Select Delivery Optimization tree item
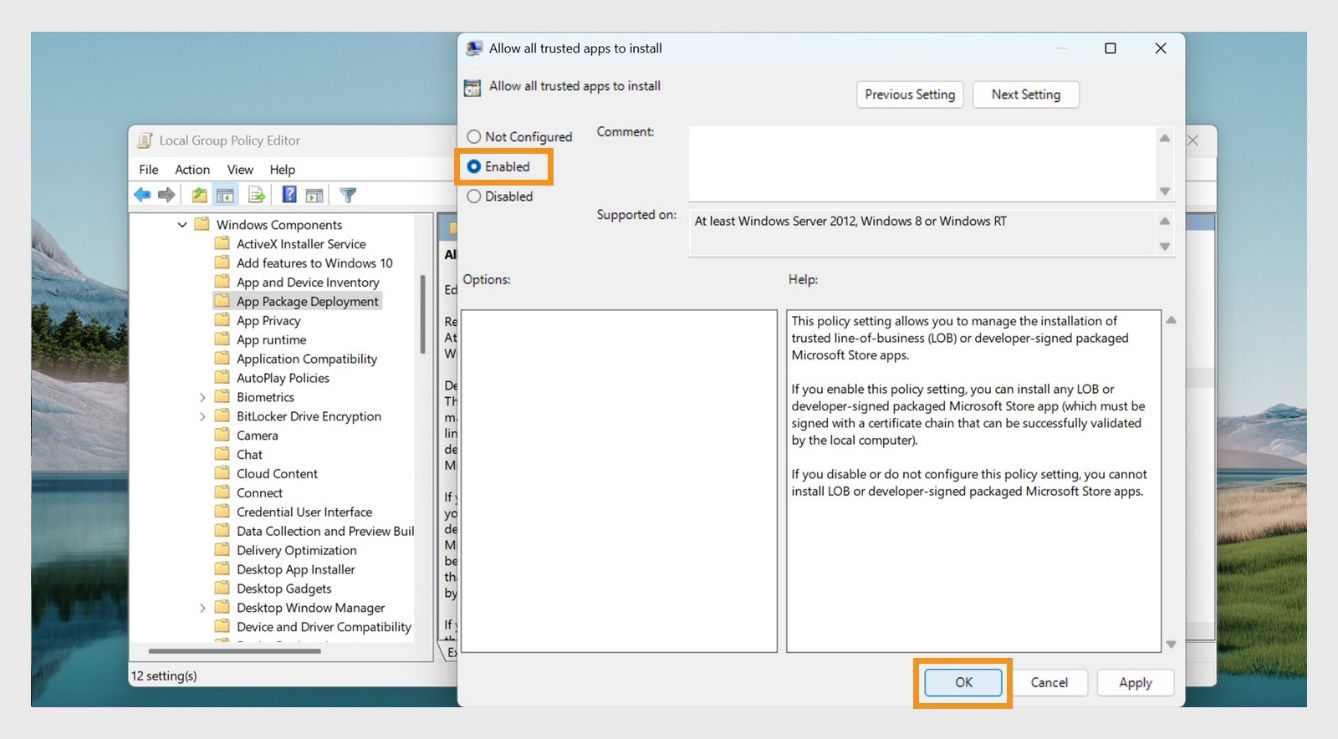 tap(296, 551)
